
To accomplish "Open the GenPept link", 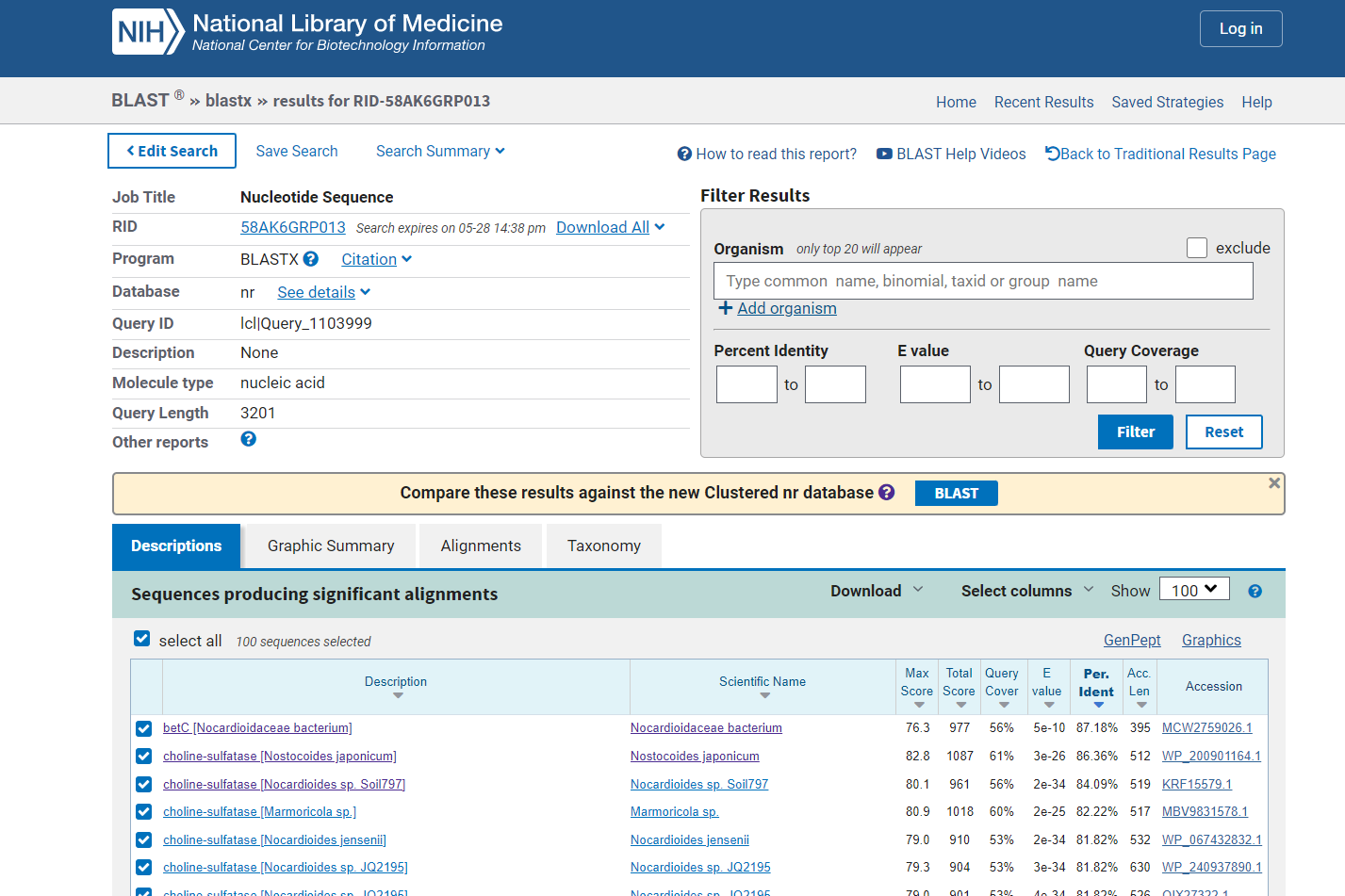I will [x=1132, y=640].
